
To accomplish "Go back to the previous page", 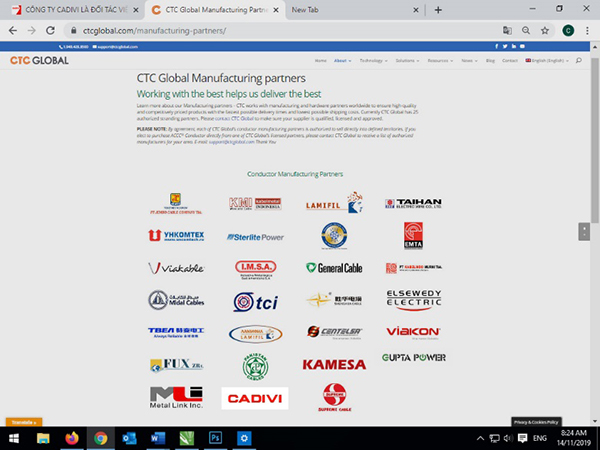I will (13, 31).
